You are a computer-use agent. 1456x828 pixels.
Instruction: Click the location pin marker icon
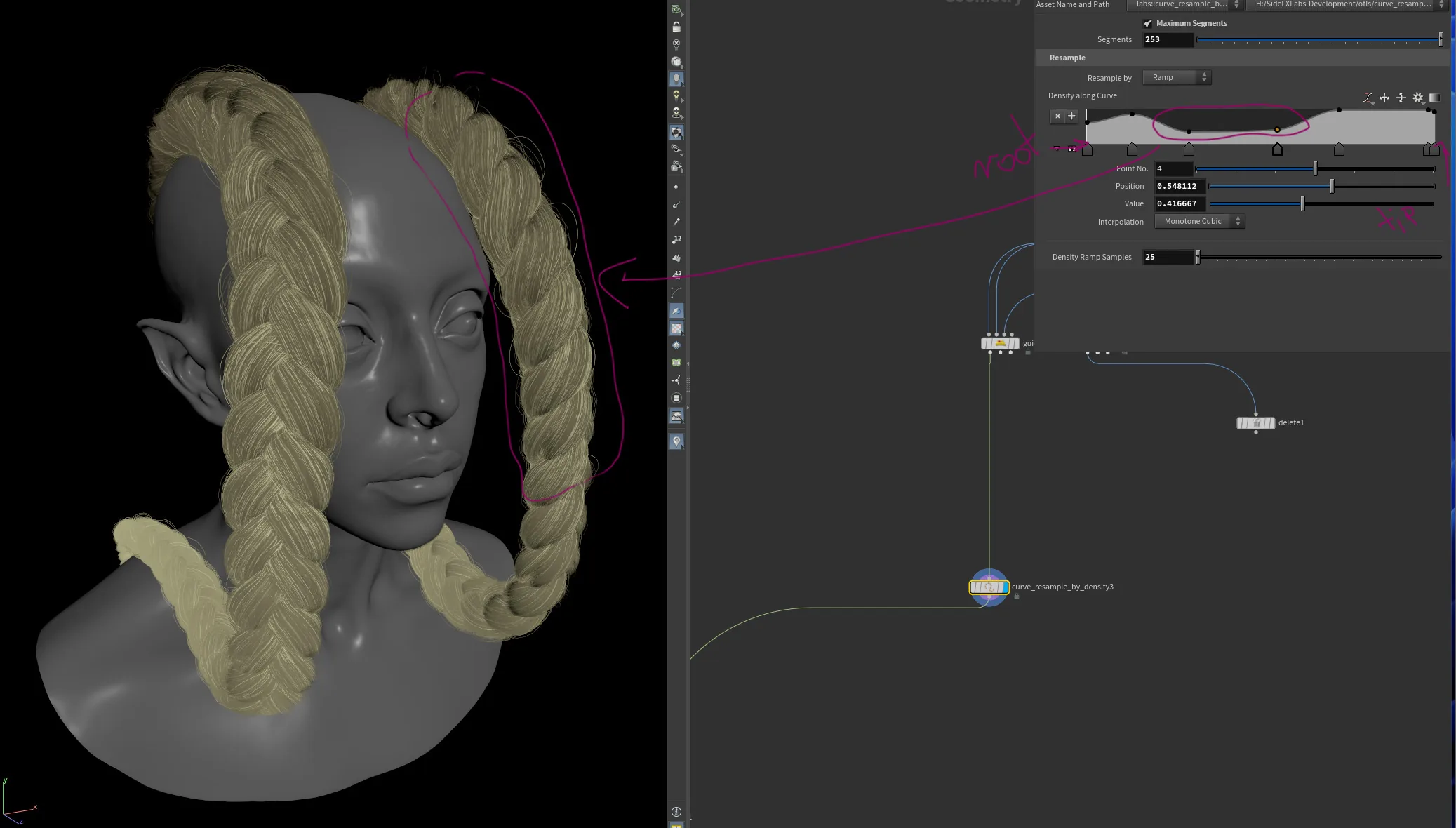coord(676,441)
